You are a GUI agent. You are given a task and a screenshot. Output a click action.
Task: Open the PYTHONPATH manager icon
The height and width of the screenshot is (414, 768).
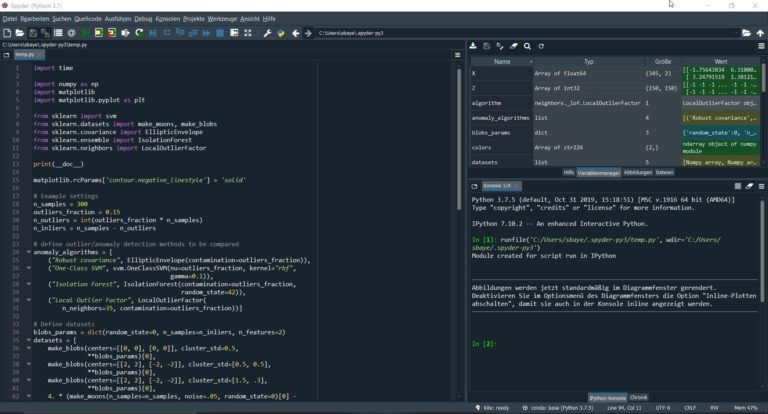tap(281, 33)
